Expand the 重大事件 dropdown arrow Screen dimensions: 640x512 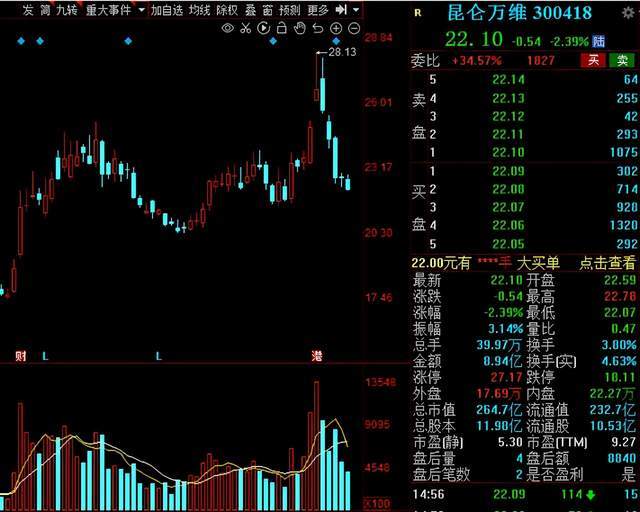pos(142,9)
